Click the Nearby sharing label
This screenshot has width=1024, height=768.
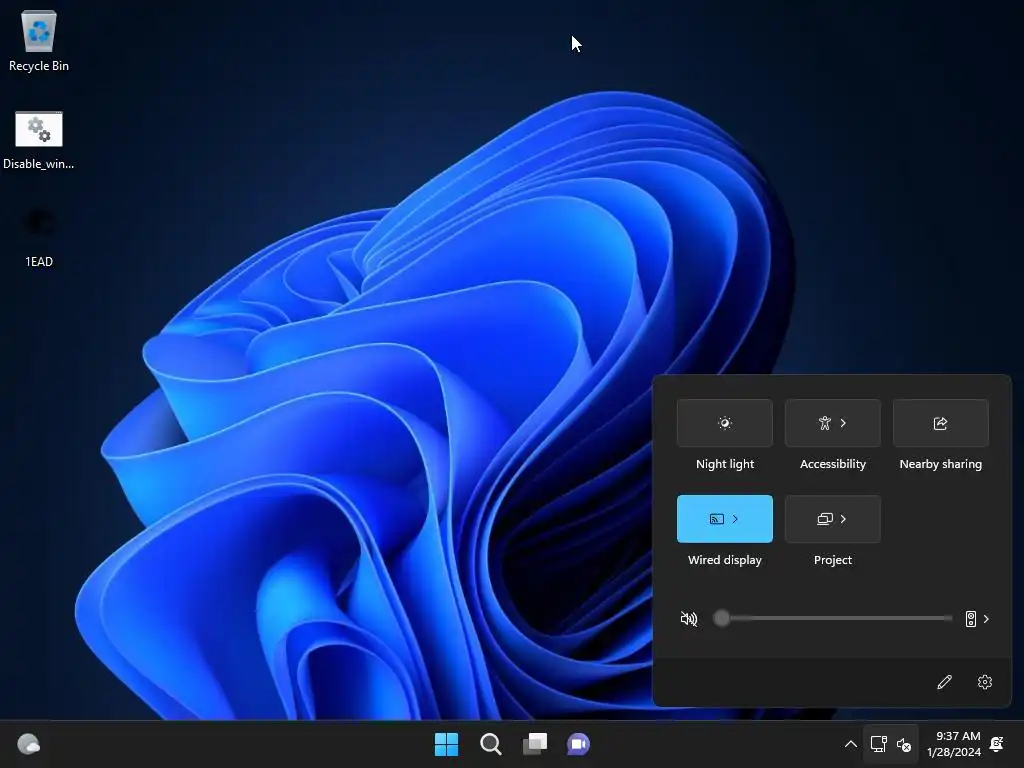940,464
